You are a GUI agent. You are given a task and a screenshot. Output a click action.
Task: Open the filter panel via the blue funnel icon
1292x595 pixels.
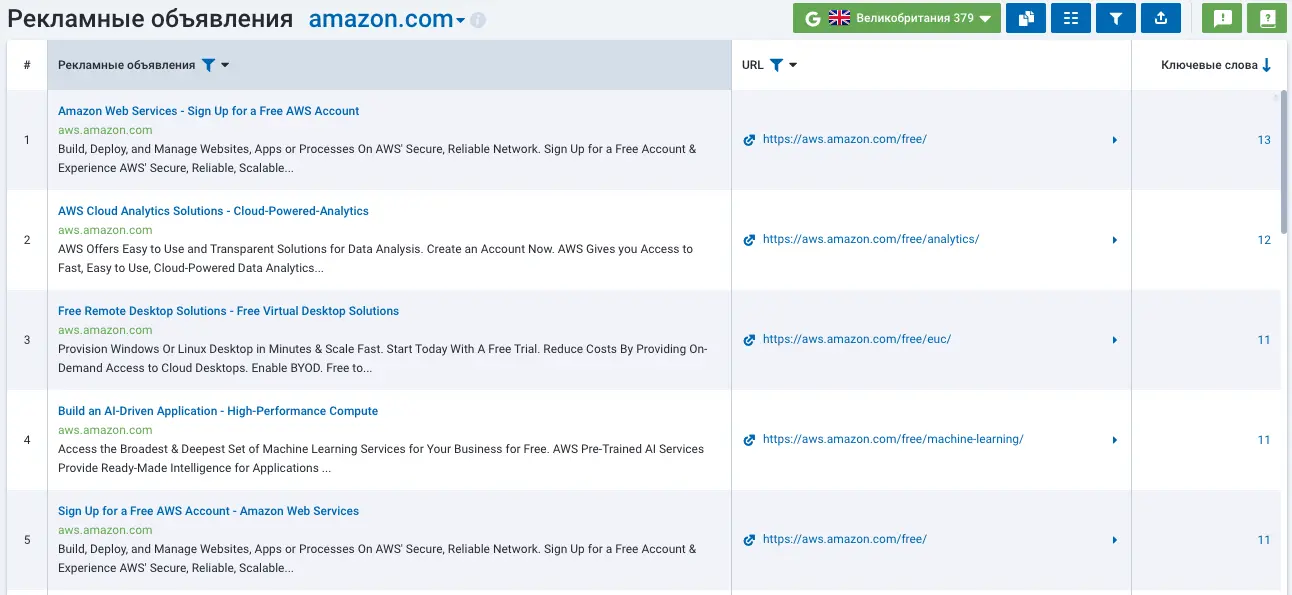(1115, 18)
